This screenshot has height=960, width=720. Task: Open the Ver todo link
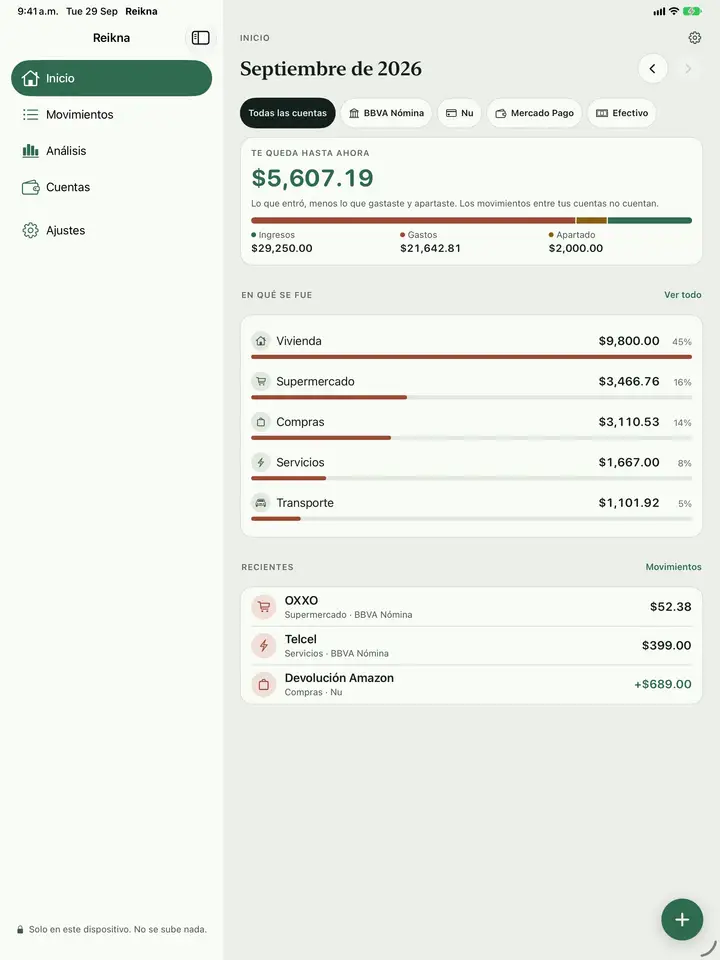(683, 295)
